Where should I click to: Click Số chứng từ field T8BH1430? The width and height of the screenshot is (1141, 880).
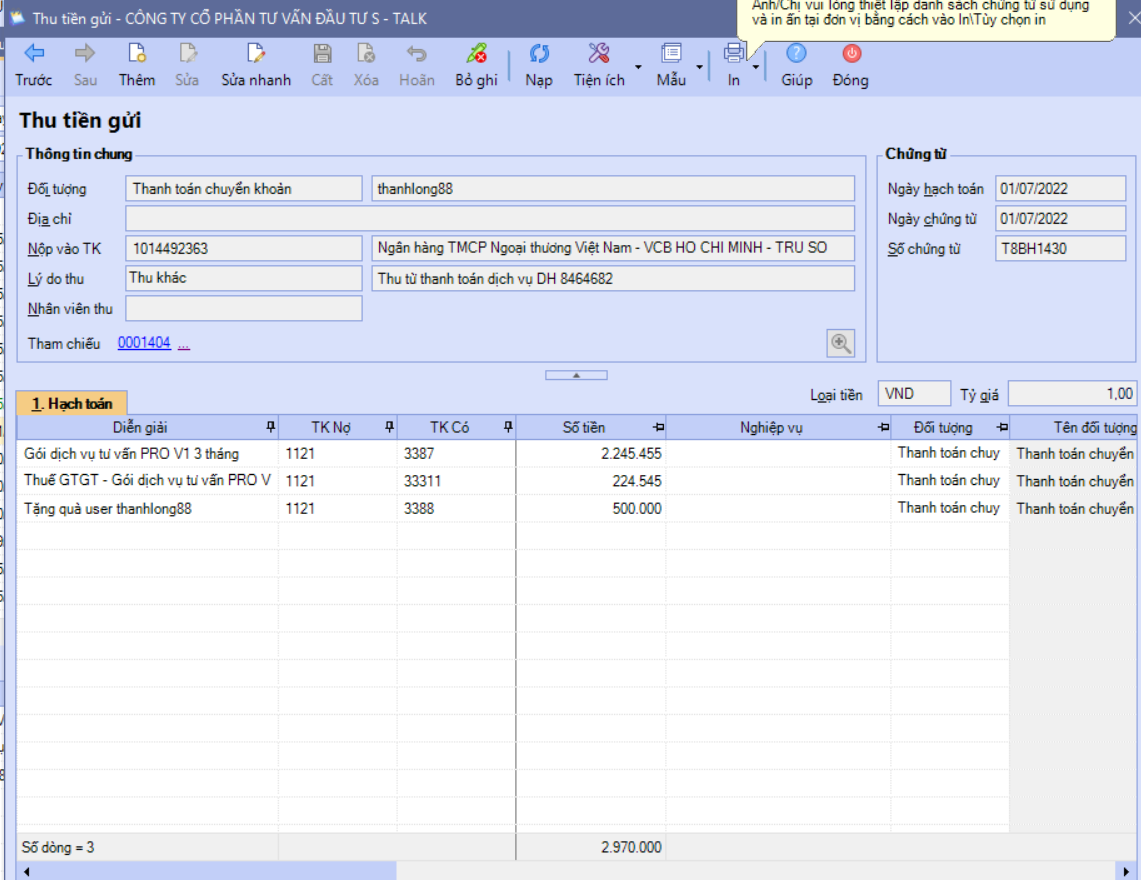(x=1060, y=248)
